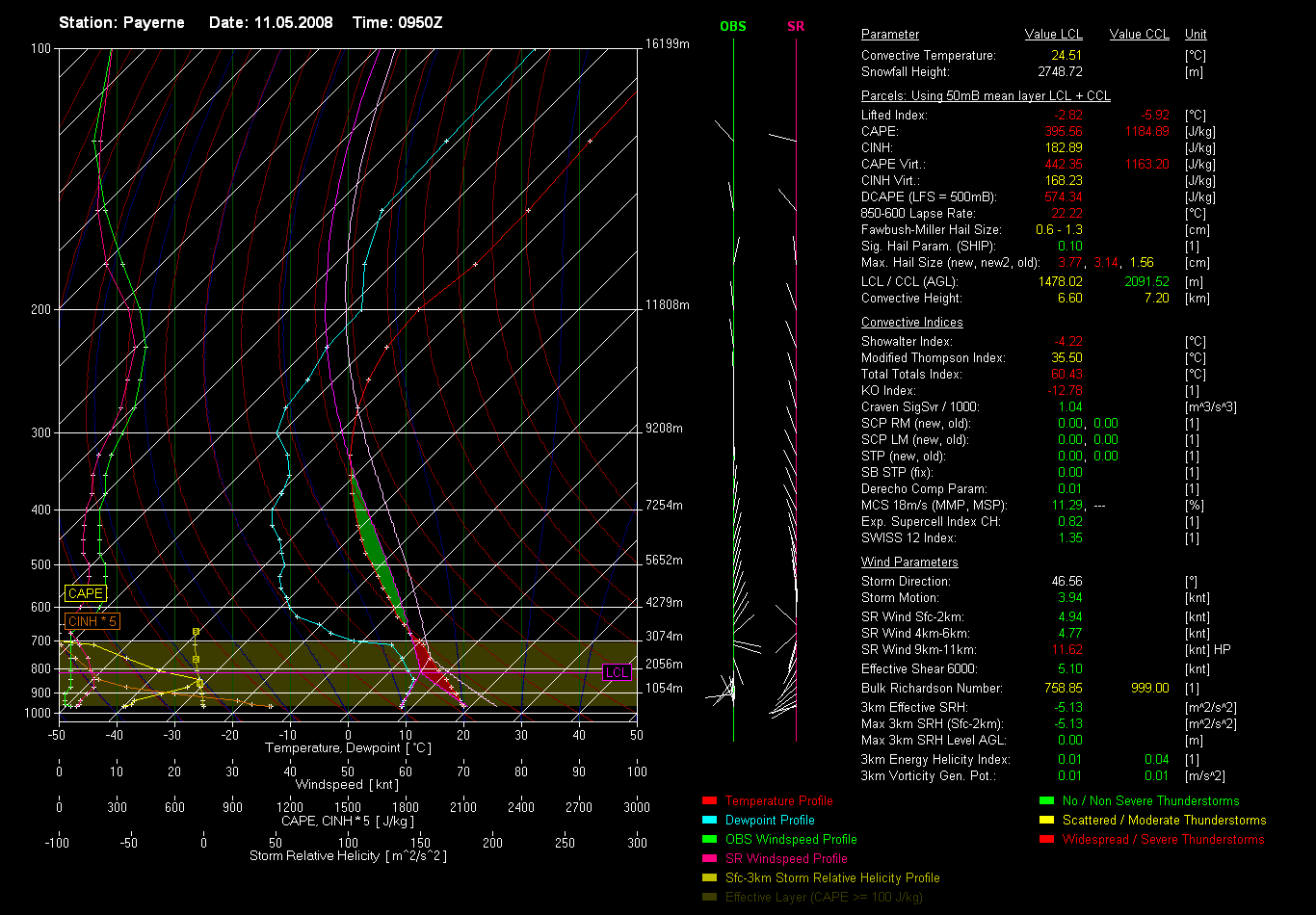Click the Value CCL column header
The width and height of the screenshot is (1316, 915).
pos(1139,35)
